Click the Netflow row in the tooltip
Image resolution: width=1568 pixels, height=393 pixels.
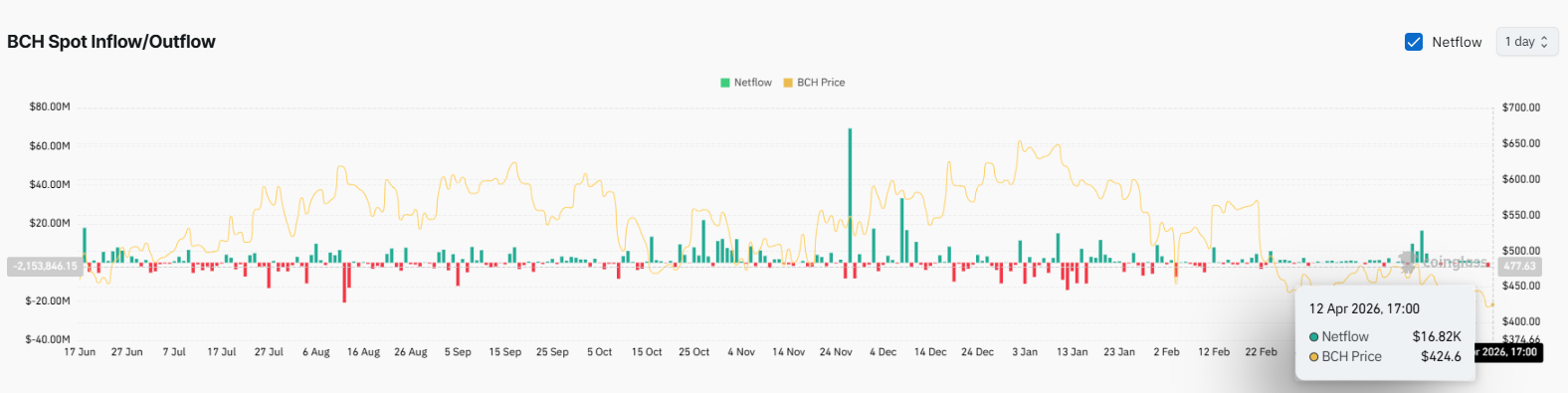1385,337
